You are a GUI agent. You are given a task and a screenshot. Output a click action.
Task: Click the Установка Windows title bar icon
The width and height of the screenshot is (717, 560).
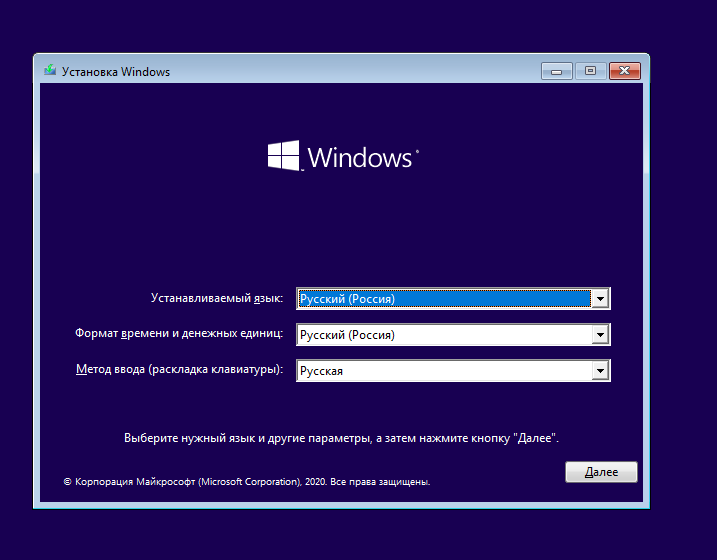click(50, 71)
